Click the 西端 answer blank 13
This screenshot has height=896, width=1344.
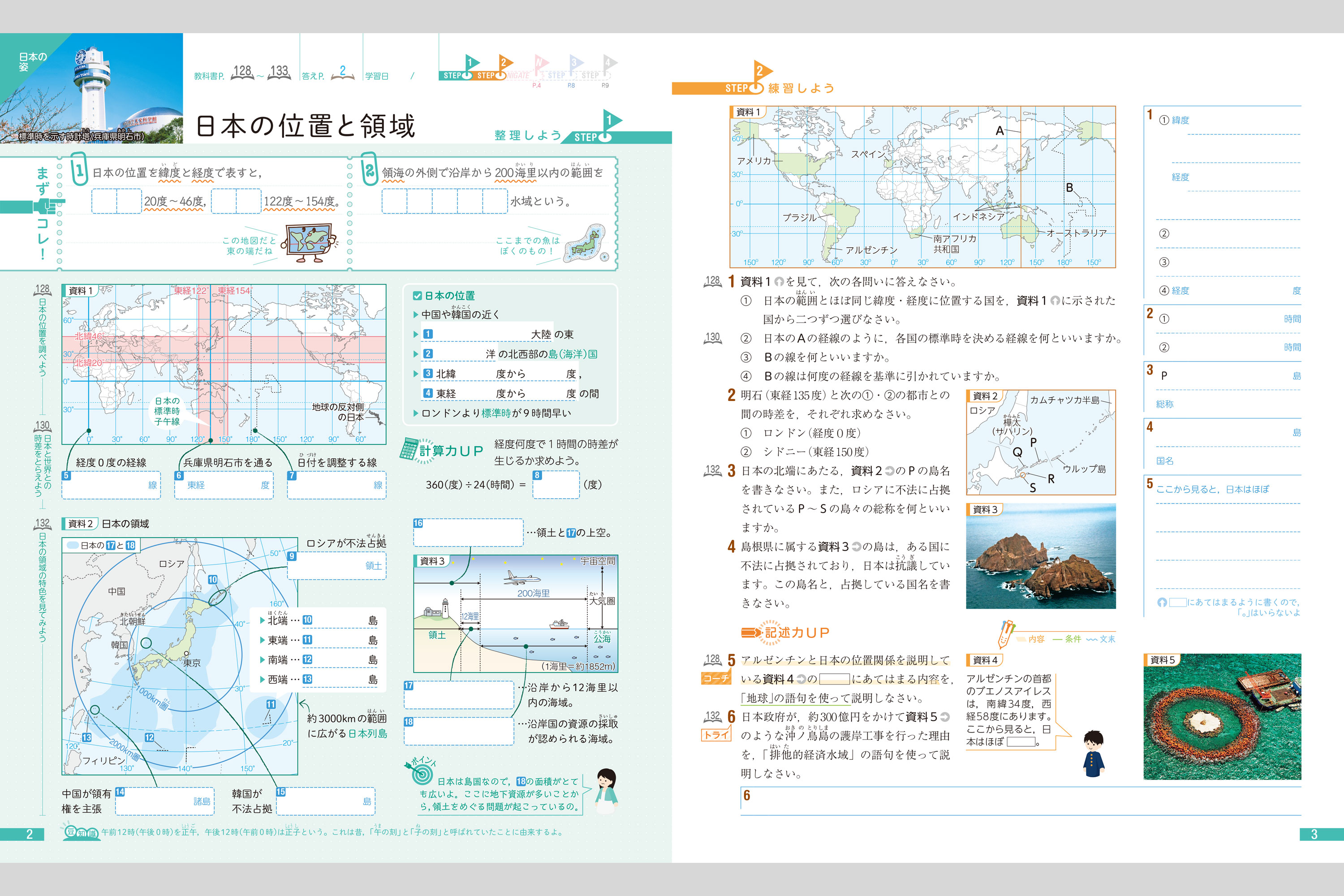pyautogui.click(x=340, y=680)
